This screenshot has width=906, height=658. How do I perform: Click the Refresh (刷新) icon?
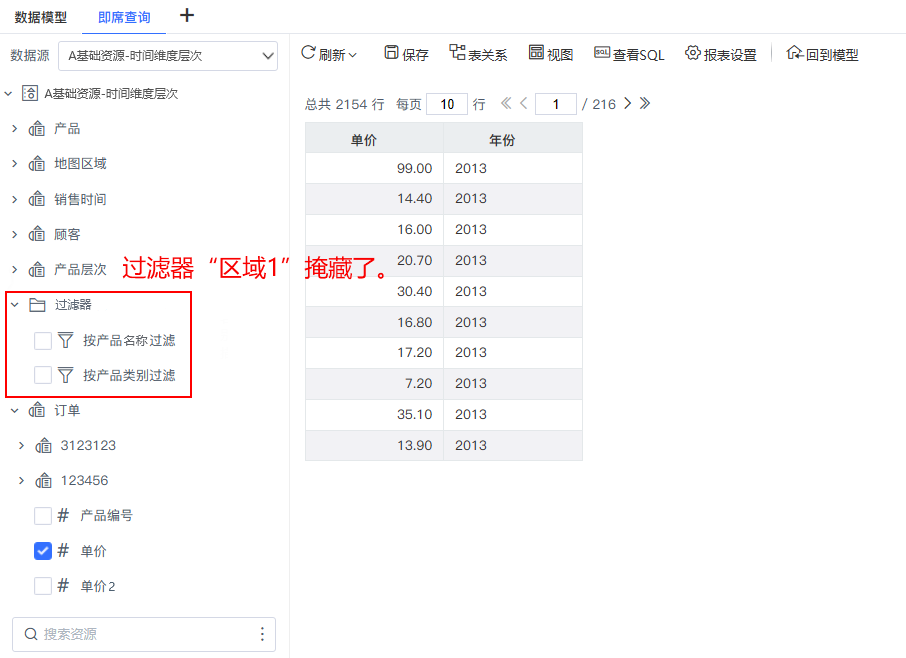308,53
